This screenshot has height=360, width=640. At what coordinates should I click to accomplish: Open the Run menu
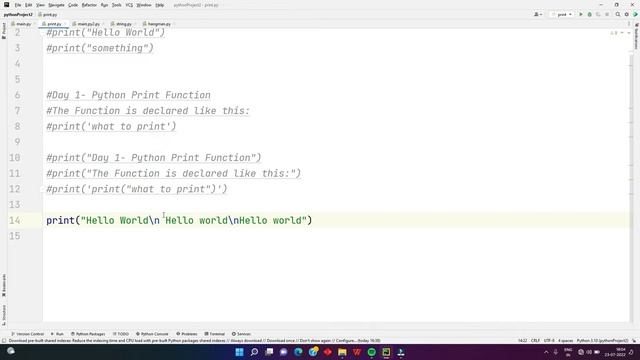(104, 5)
